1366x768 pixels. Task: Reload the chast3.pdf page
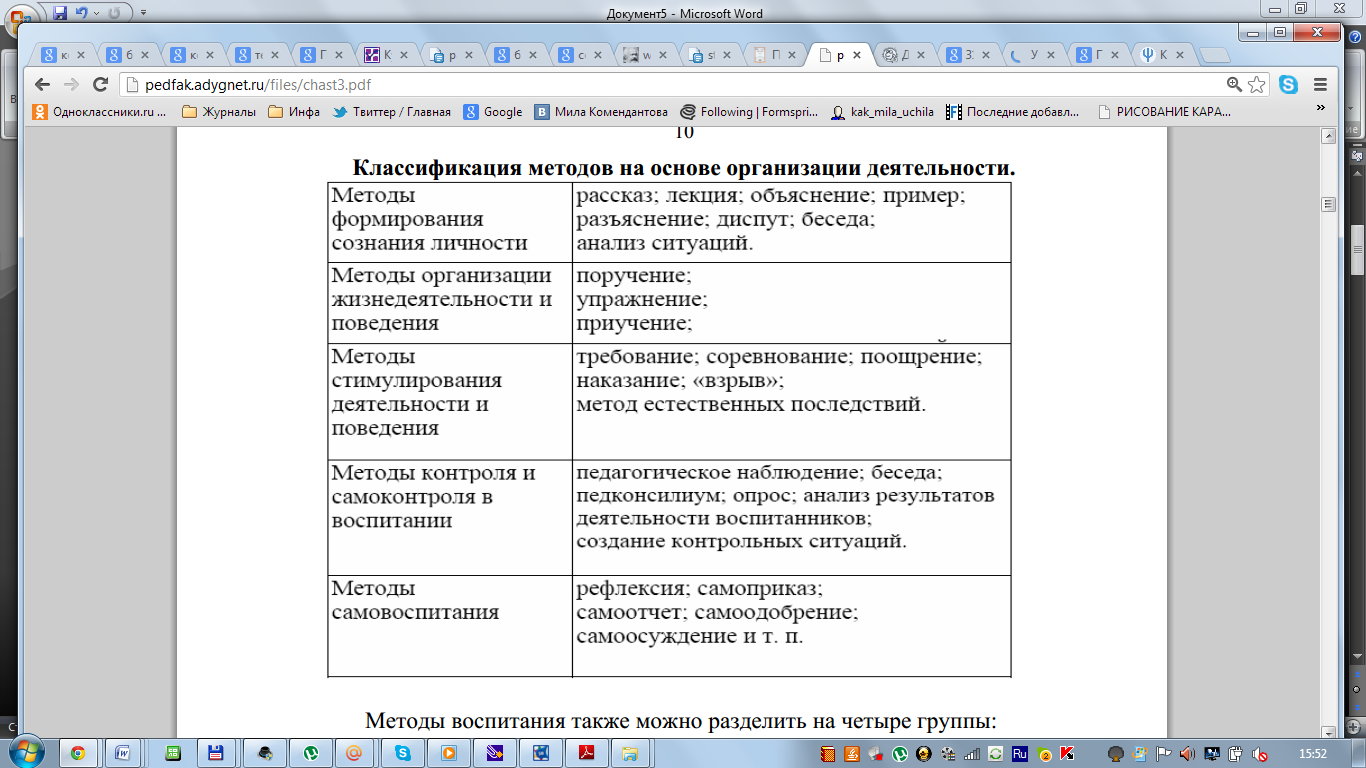click(x=100, y=85)
